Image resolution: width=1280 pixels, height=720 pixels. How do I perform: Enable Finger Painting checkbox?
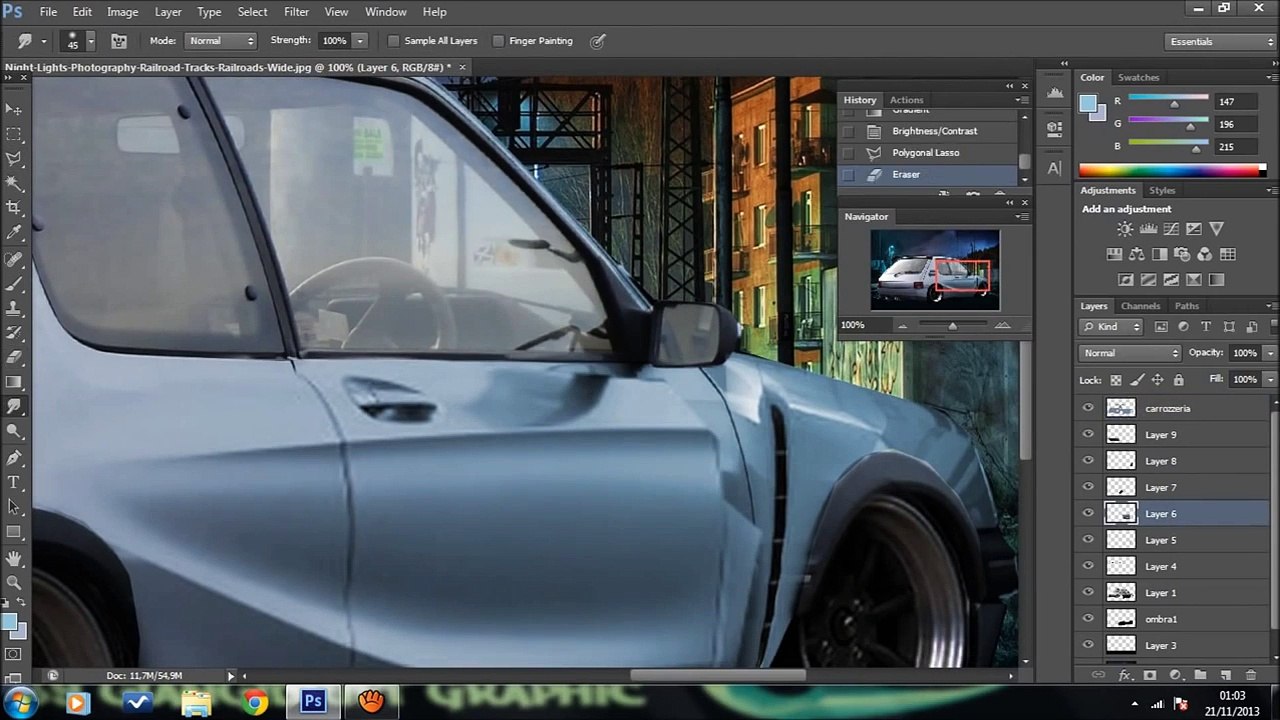498,41
